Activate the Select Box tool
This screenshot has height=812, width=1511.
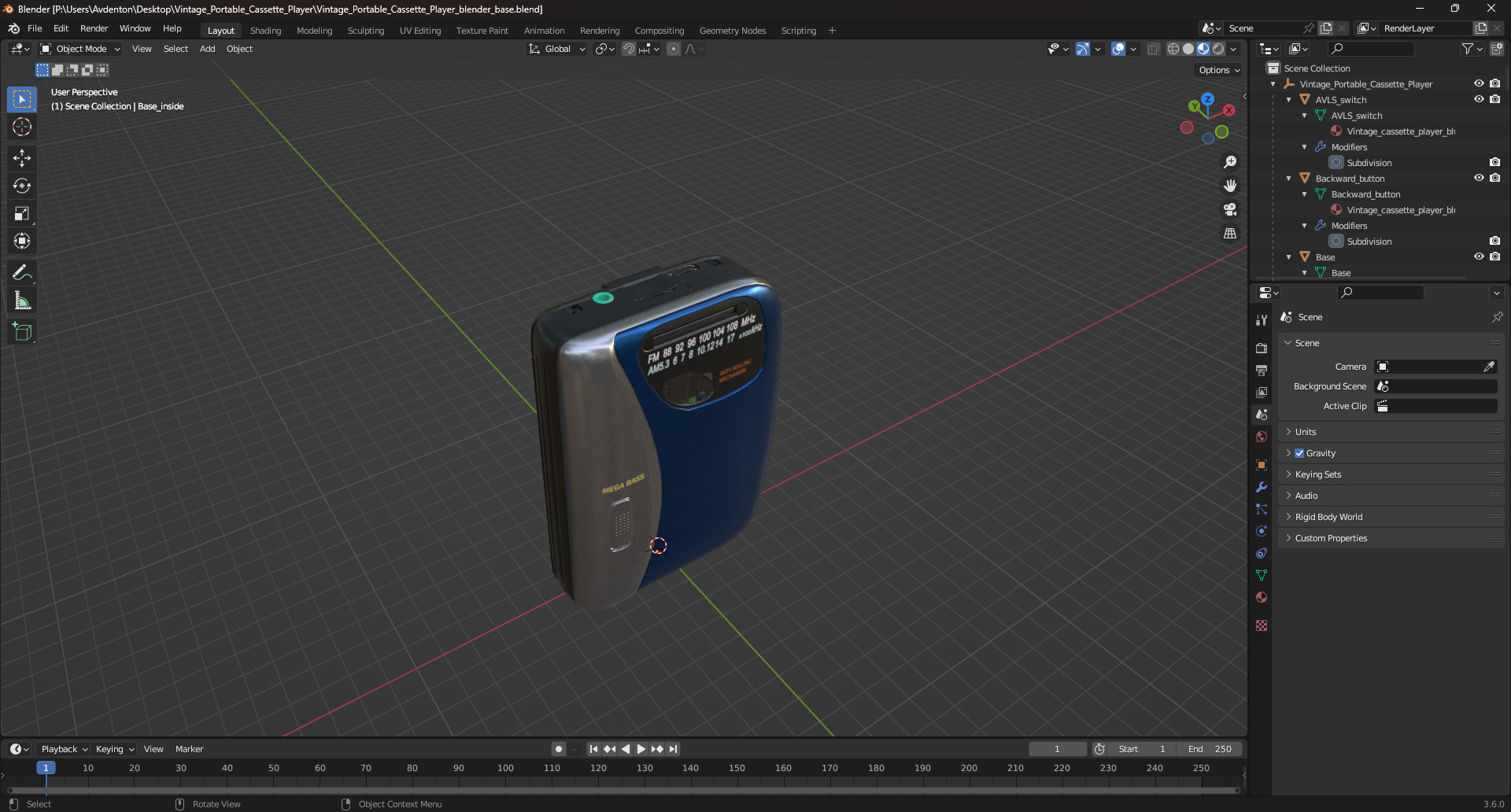[22, 99]
